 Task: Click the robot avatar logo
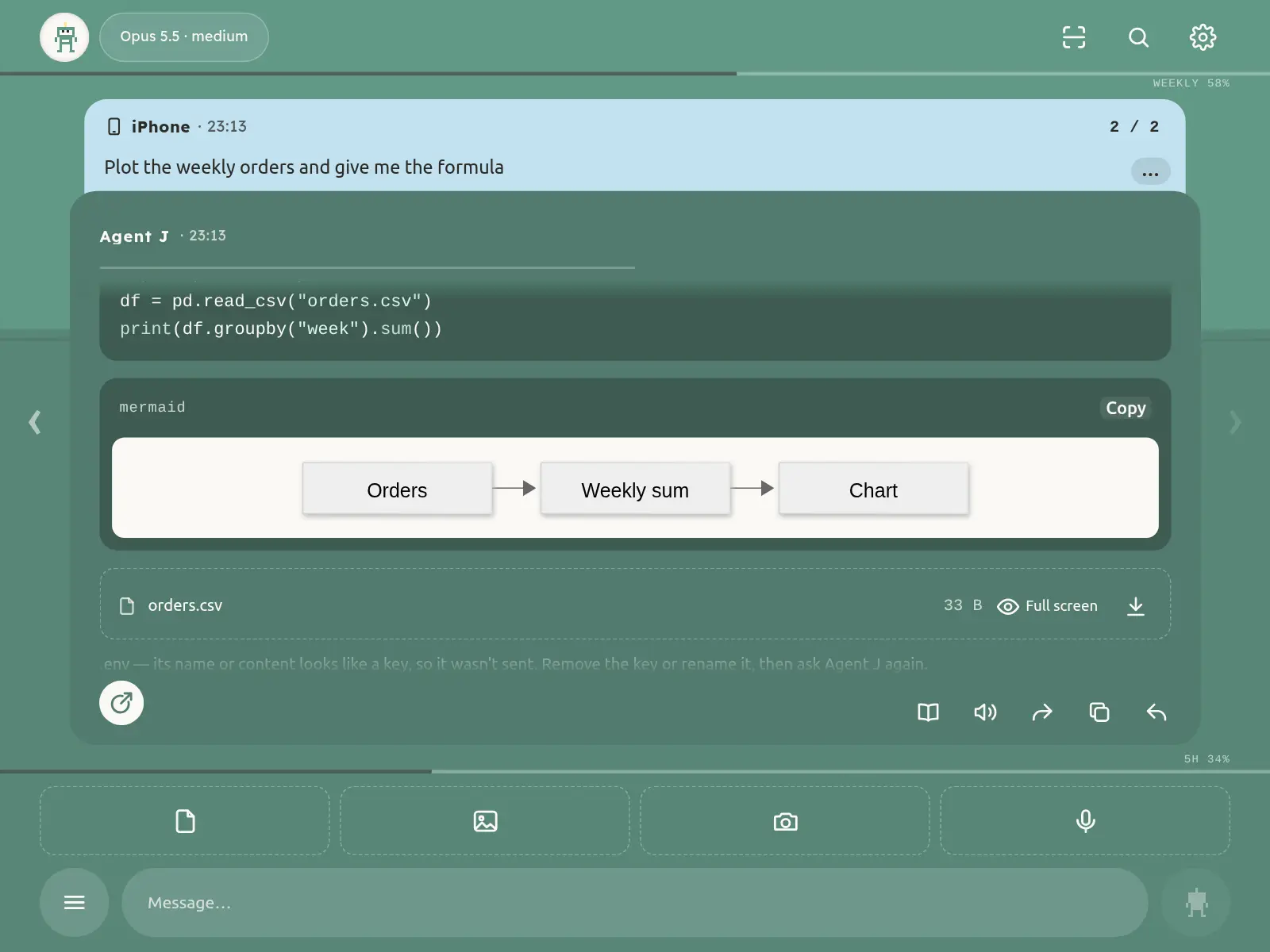64,37
